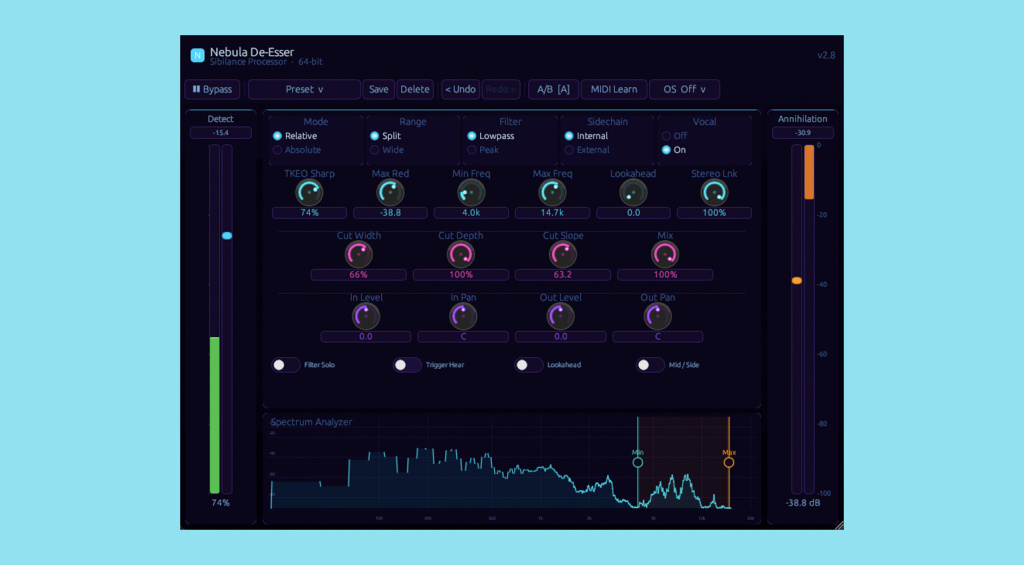
Task: Click the Max Red -38.8 value field
Action: click(390, 213)
